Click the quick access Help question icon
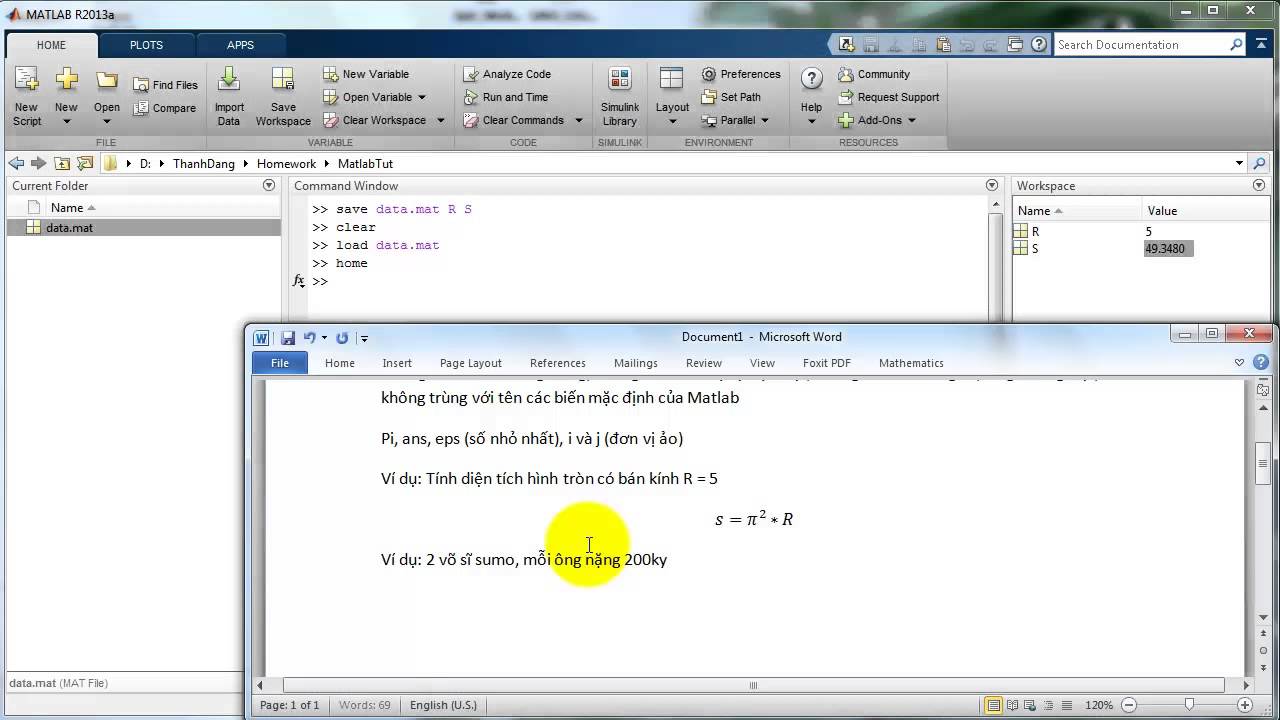 (x=1040, y=44)
